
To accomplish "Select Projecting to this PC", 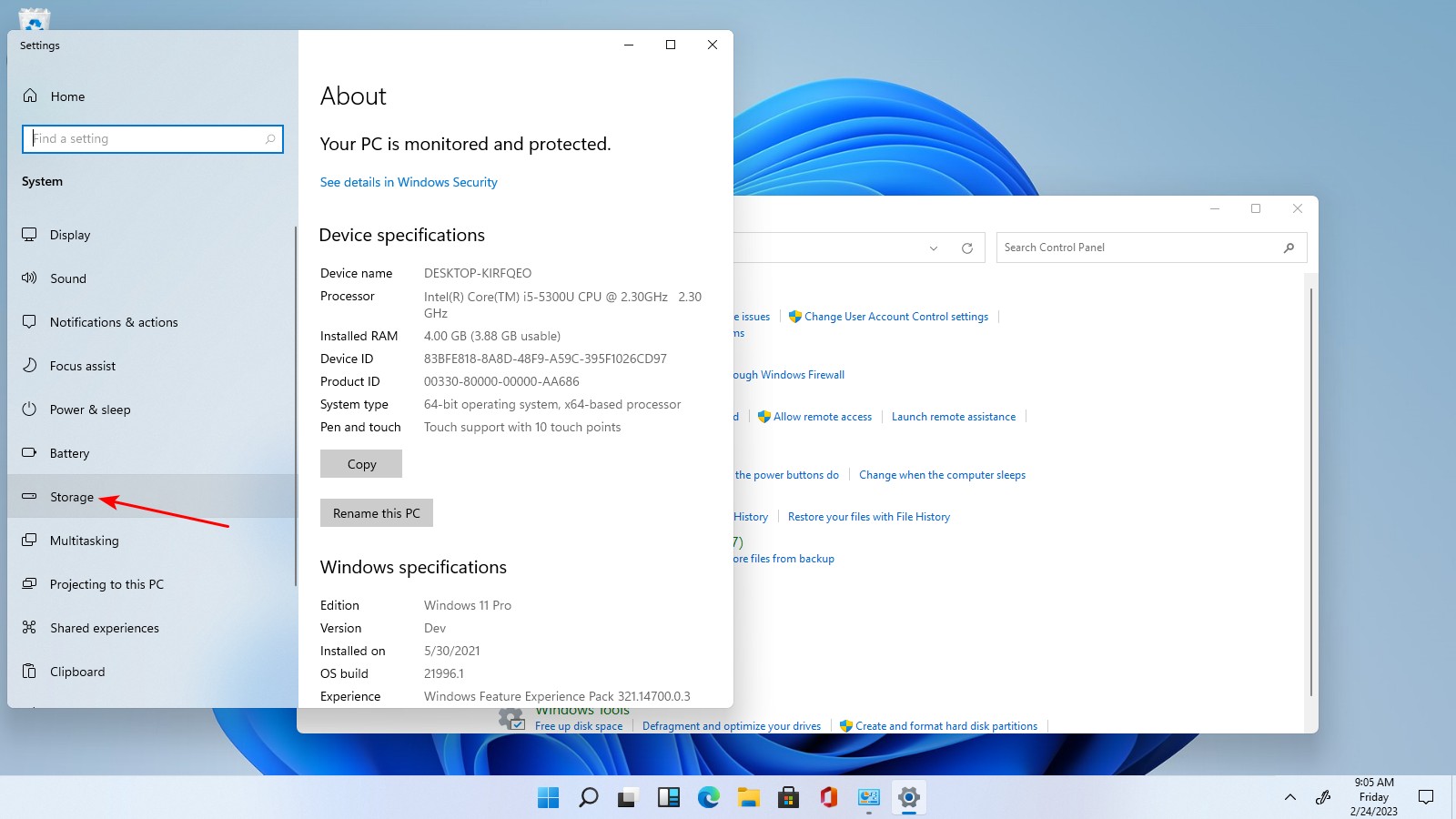I will (x=151, y=584).
